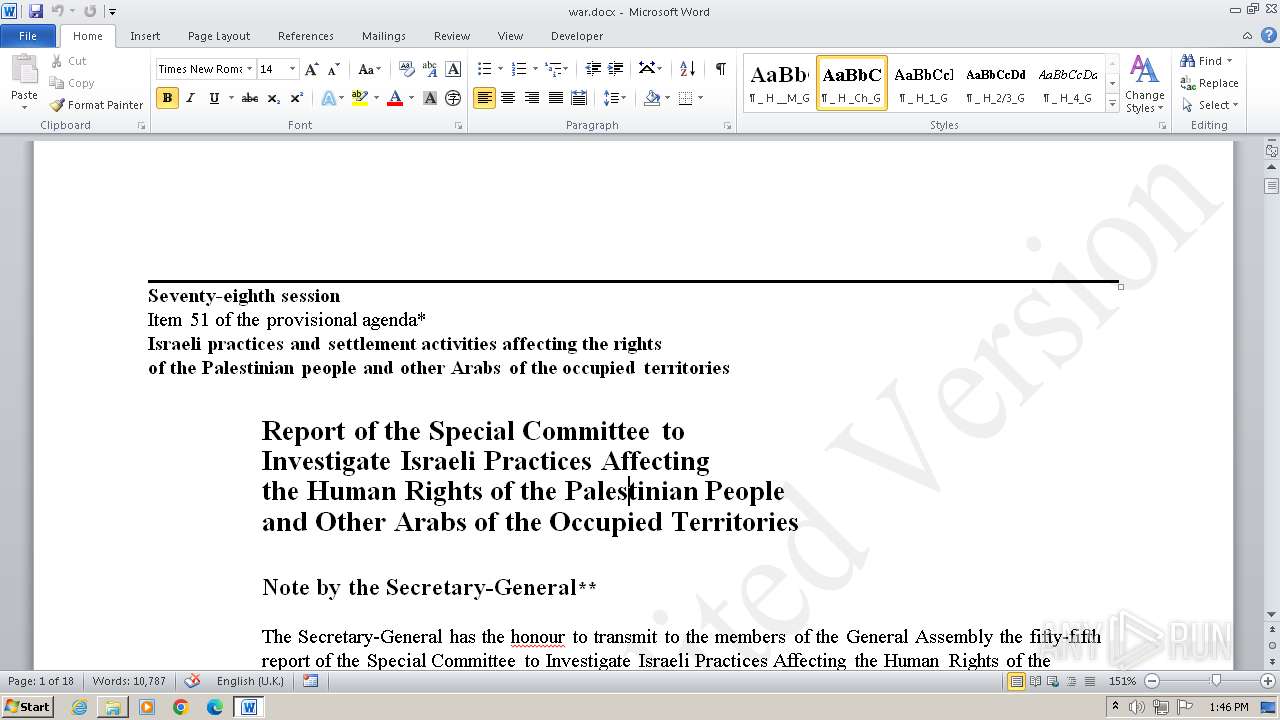Expand the Paste options arrow
Viewport: 1280px width, 720px height.
[x=24, y=106]
